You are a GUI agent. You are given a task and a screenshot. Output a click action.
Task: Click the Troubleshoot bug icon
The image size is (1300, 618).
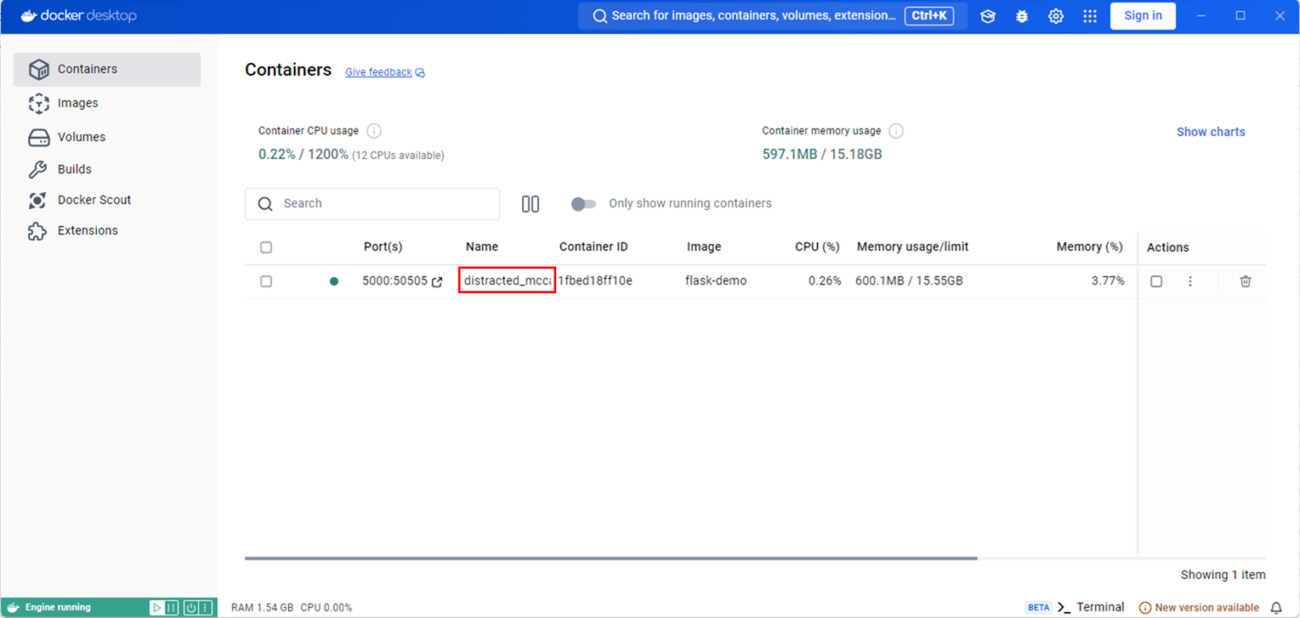pyautogui.click(x=1021, y=16)
